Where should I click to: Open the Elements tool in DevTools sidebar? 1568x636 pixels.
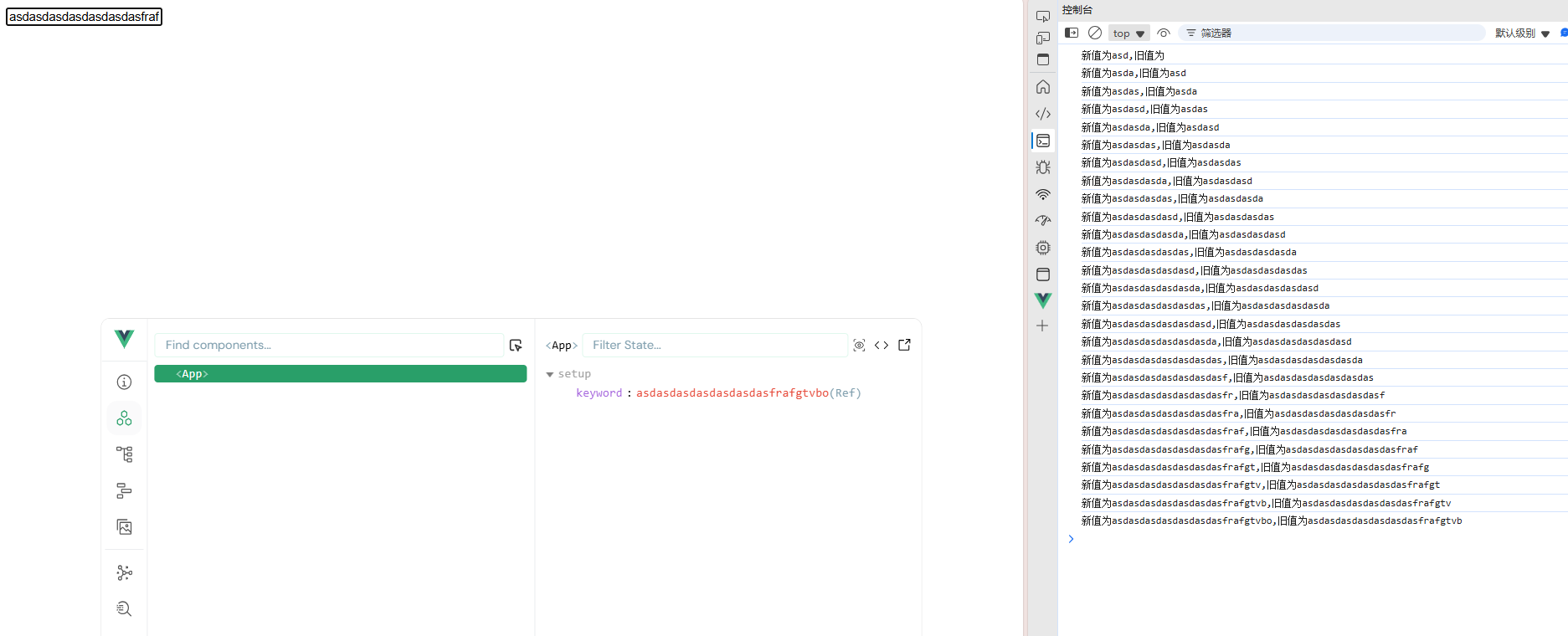point(1043,114)
